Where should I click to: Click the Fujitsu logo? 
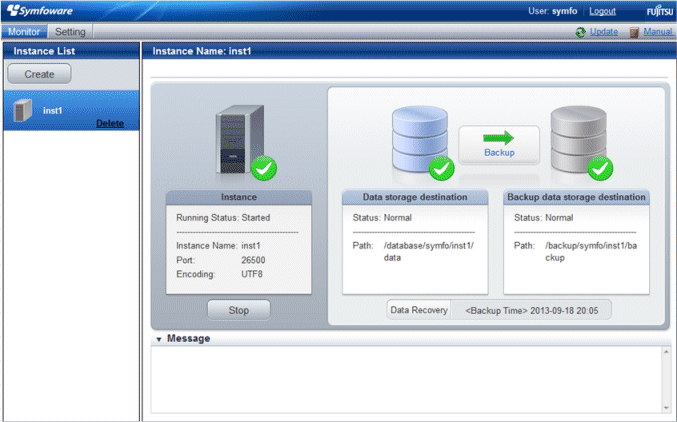pos(660,11)
